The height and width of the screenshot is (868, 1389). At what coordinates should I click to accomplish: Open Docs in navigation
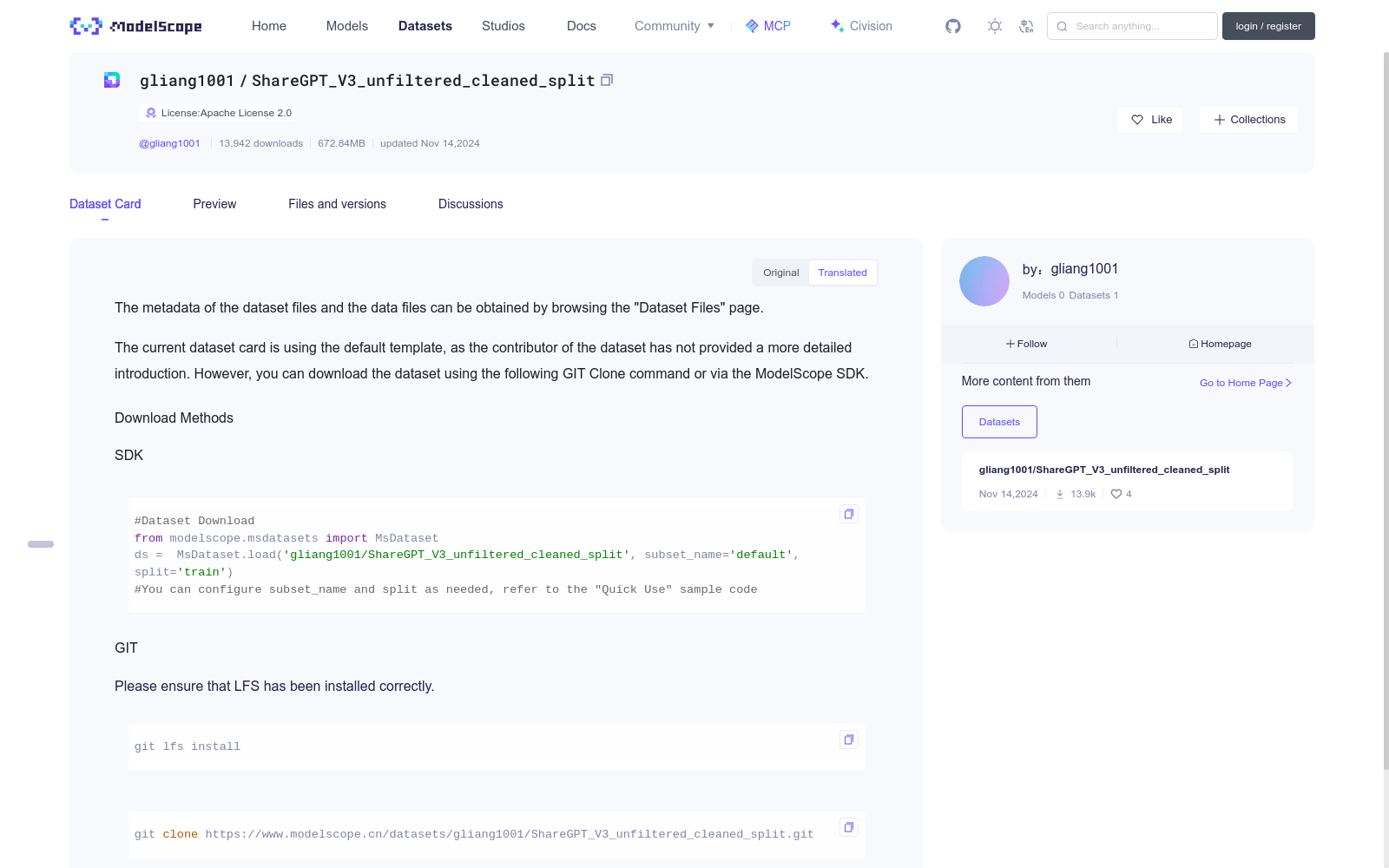click(582, 26)
